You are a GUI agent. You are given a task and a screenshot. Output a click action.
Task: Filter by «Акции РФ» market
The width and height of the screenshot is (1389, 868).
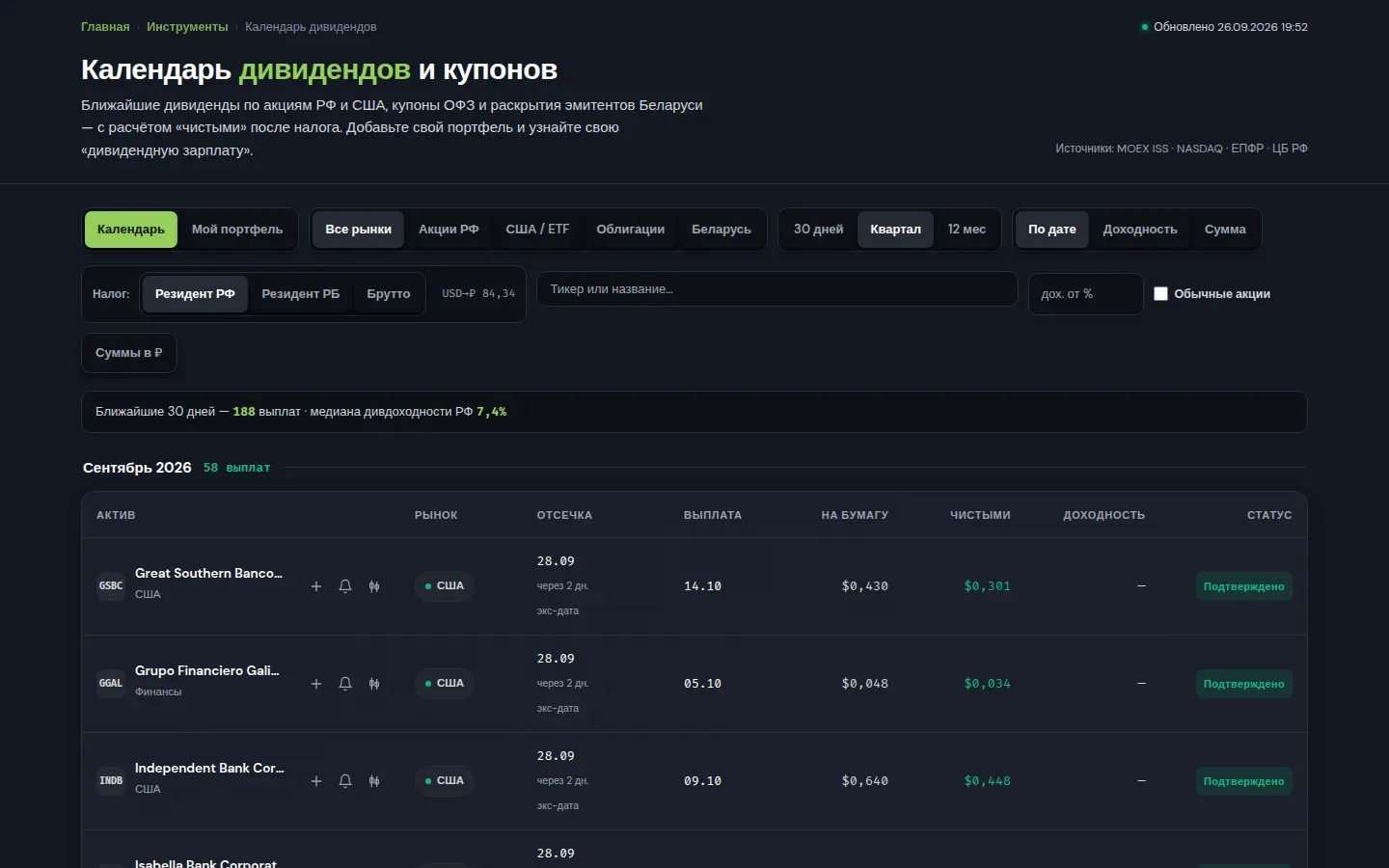pos(449,230)
